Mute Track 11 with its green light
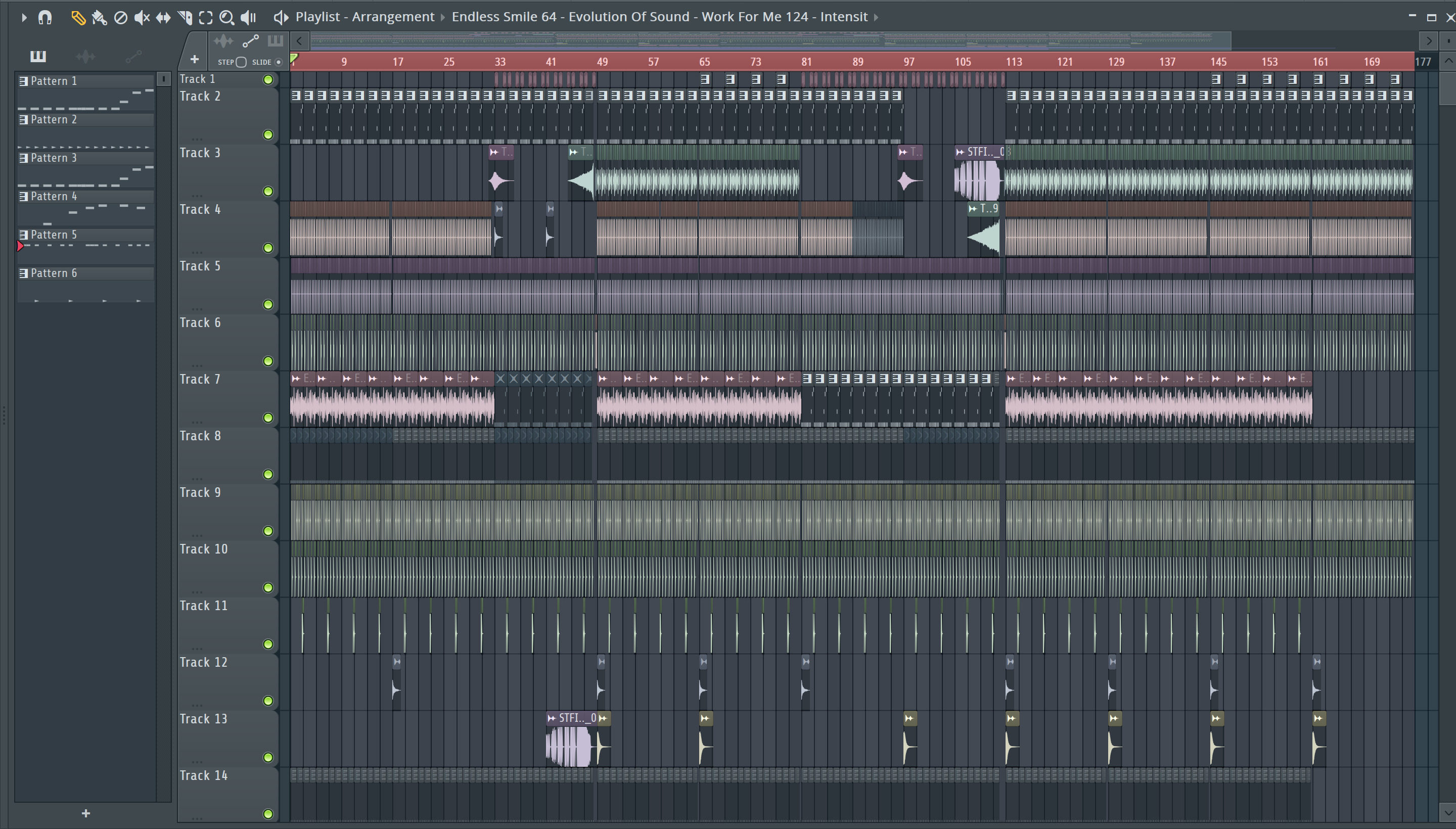Viewport: 1456px width, 829px height. point(267,644)
